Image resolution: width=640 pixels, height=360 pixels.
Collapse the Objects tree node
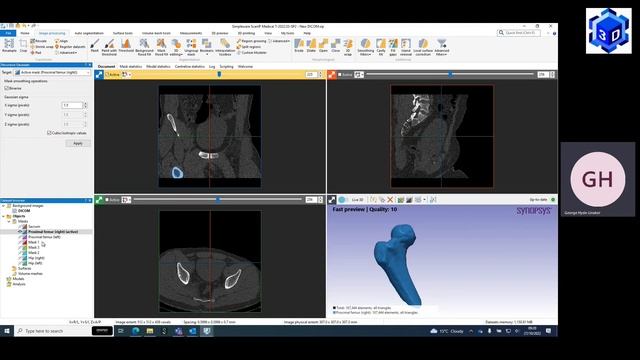point(4,216)
